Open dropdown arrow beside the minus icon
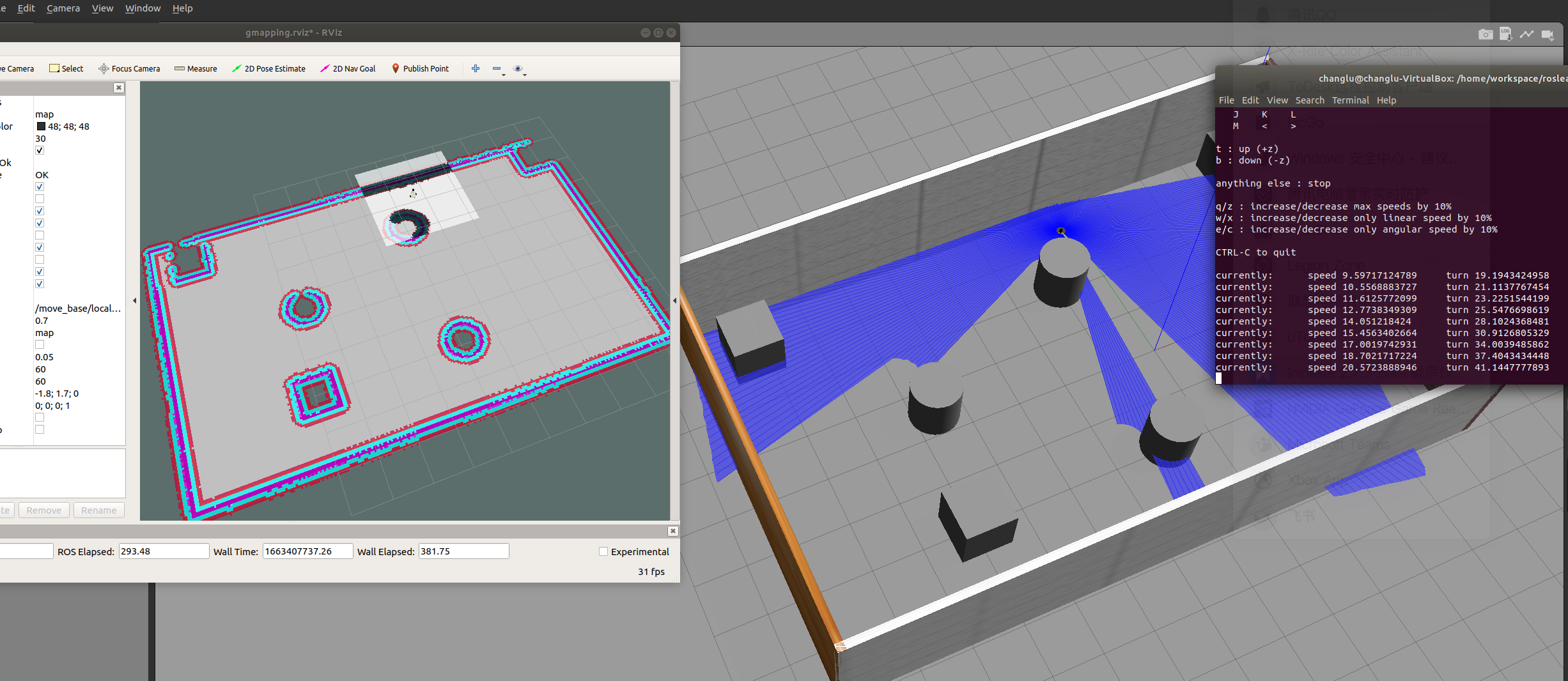 (504, 75)
